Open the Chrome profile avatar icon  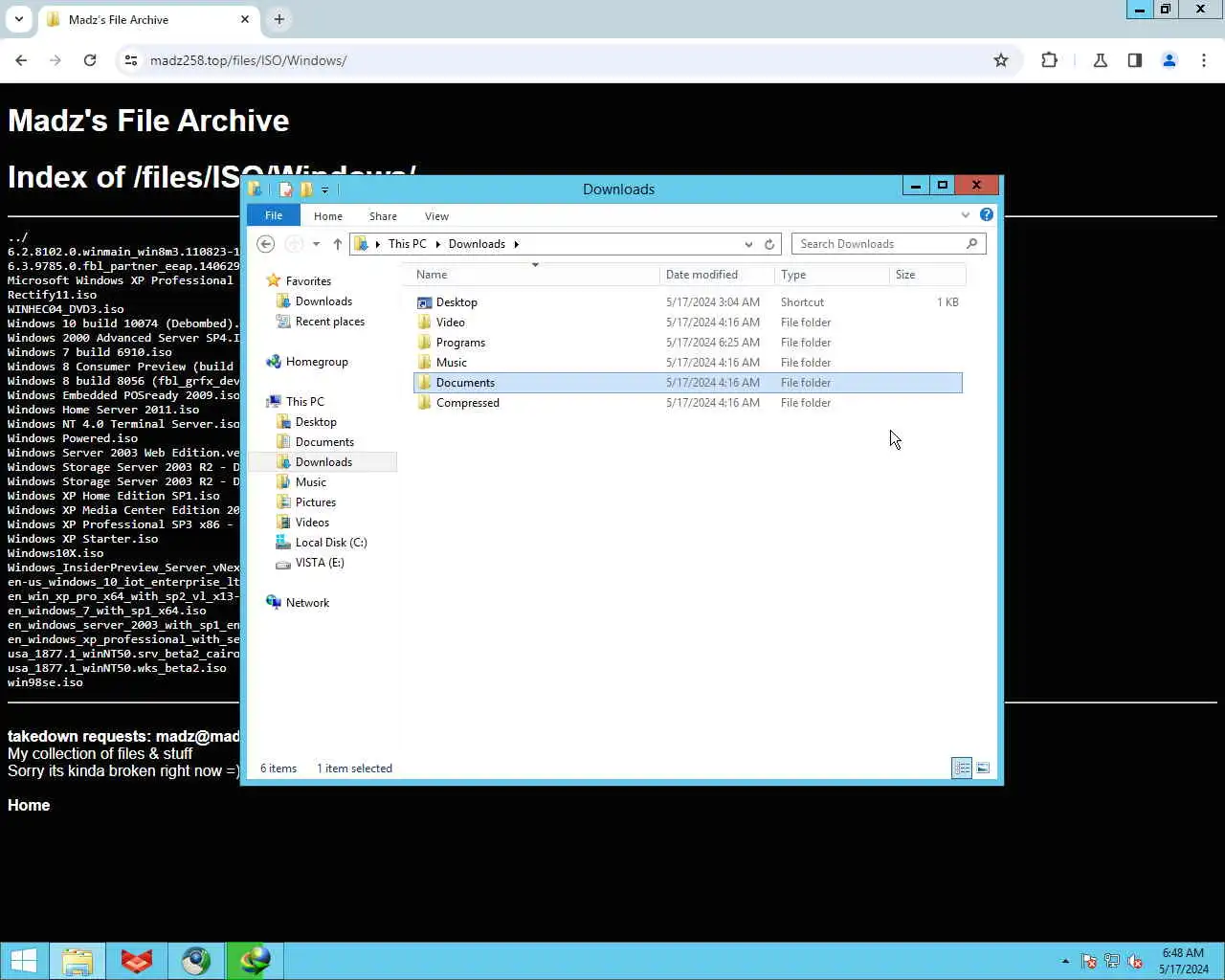pos(1169,60)
